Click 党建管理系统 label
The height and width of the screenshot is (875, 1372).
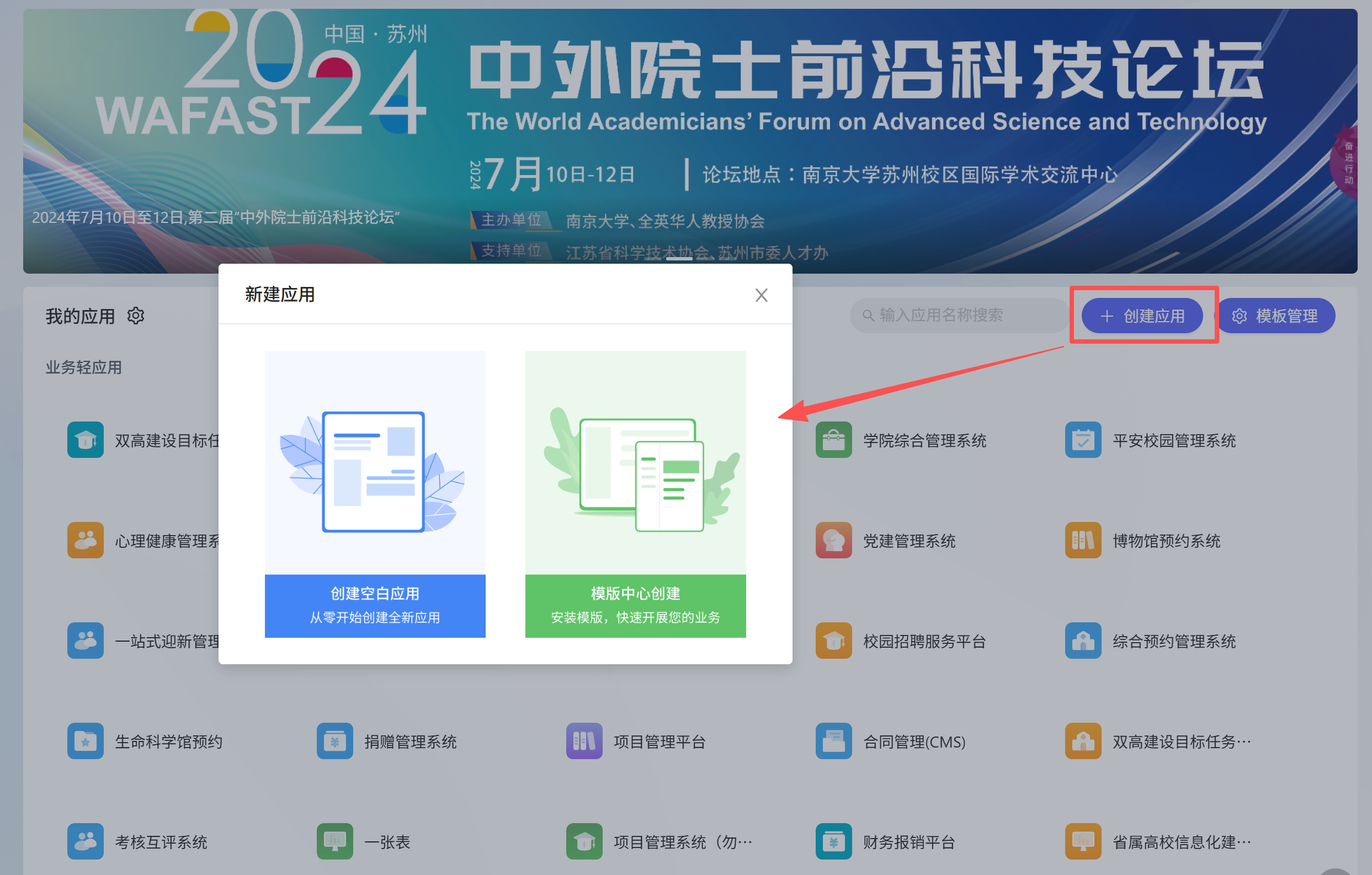(910, 541)
